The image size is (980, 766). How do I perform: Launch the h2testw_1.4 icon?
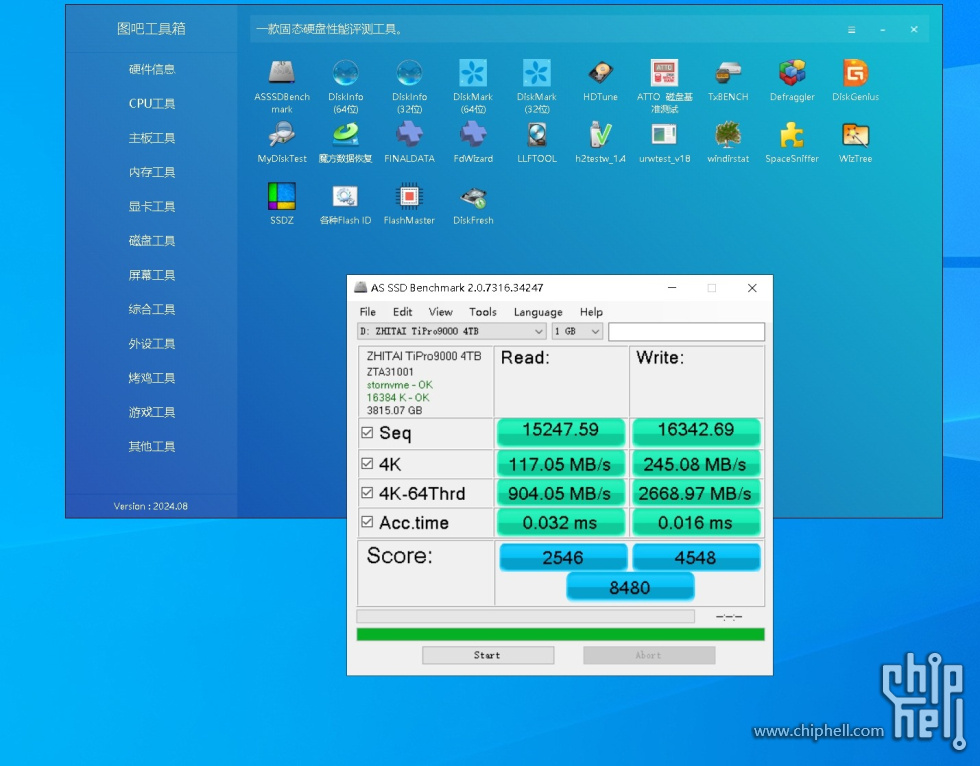[601, 135]
